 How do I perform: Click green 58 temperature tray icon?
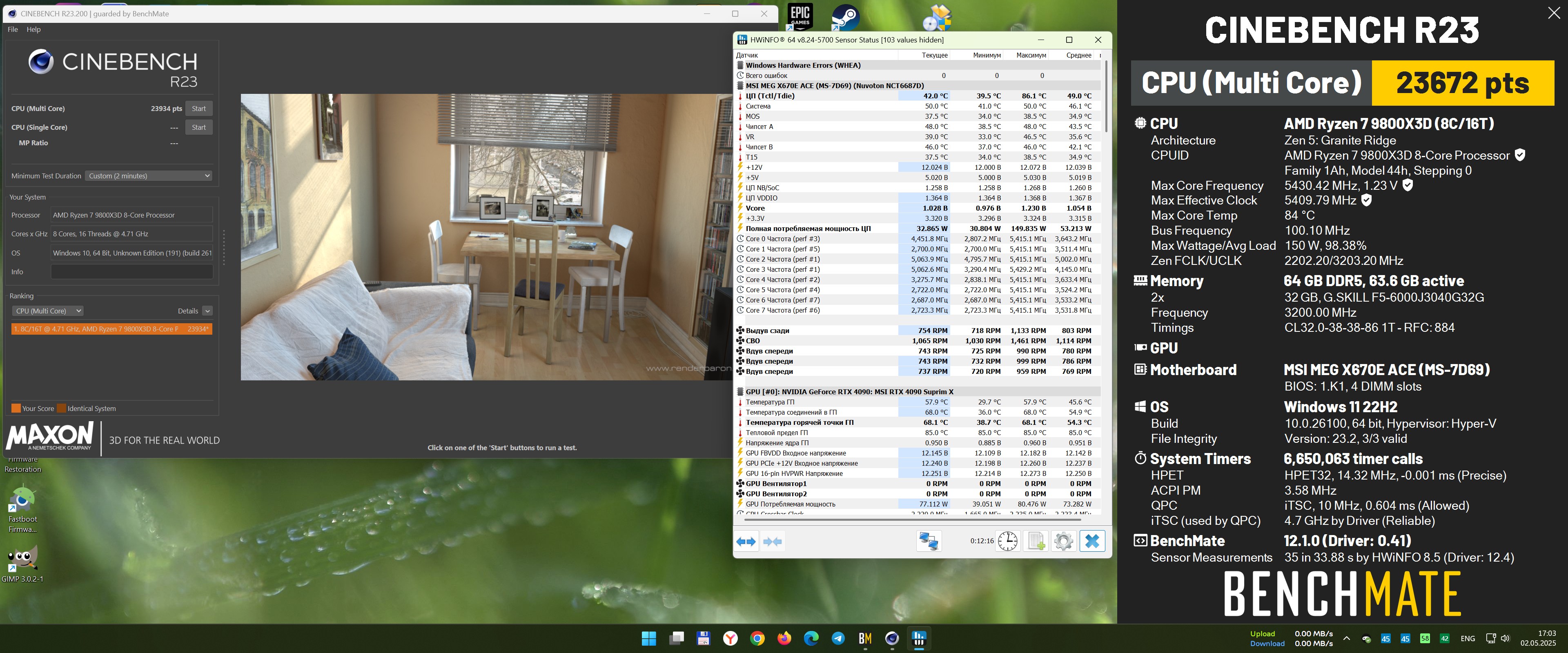click(x=1425, y=638)
